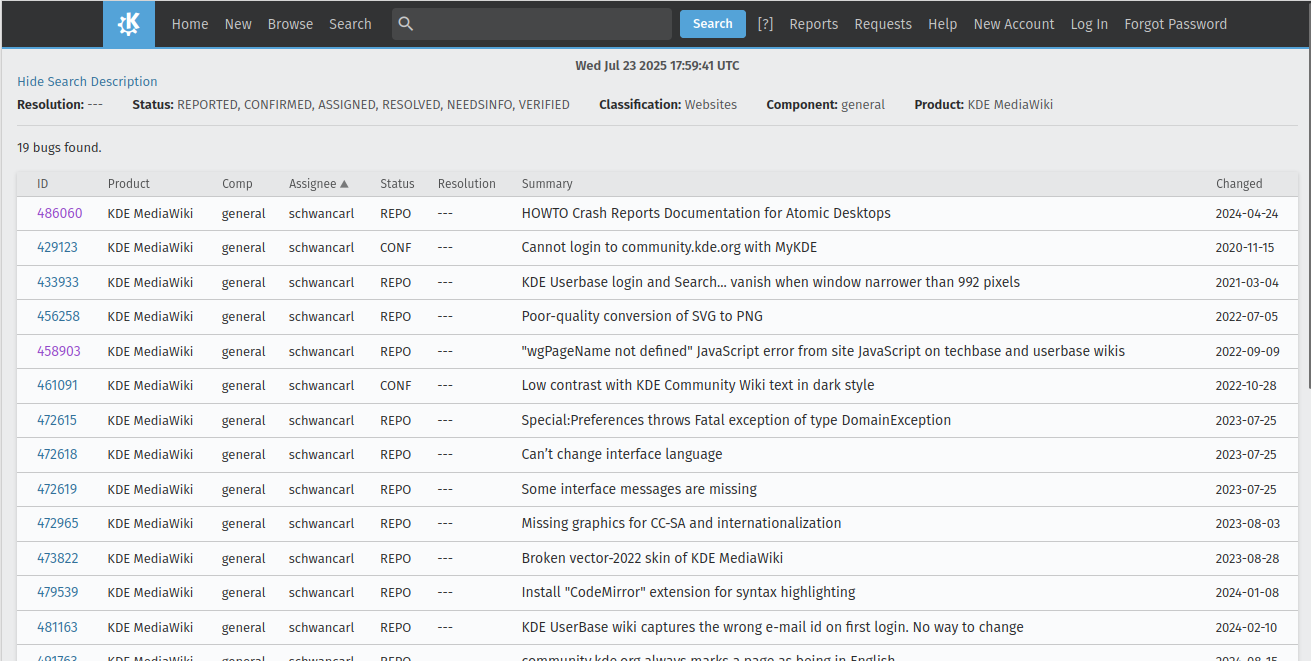The image size is (1311, 661).
Task: Sort by Summary column header
Action: (547, 184)
